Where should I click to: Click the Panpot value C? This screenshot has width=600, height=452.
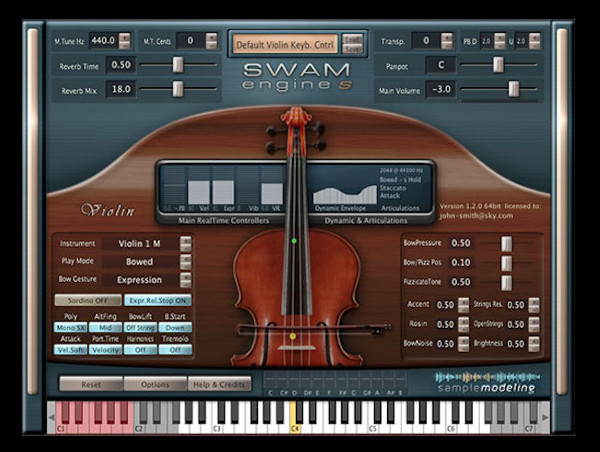tap(441, 65)
